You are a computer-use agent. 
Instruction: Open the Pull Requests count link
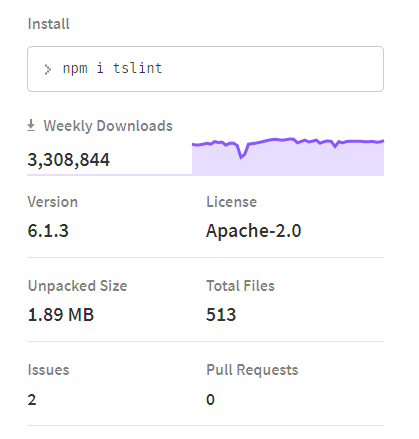click(210, 399)
